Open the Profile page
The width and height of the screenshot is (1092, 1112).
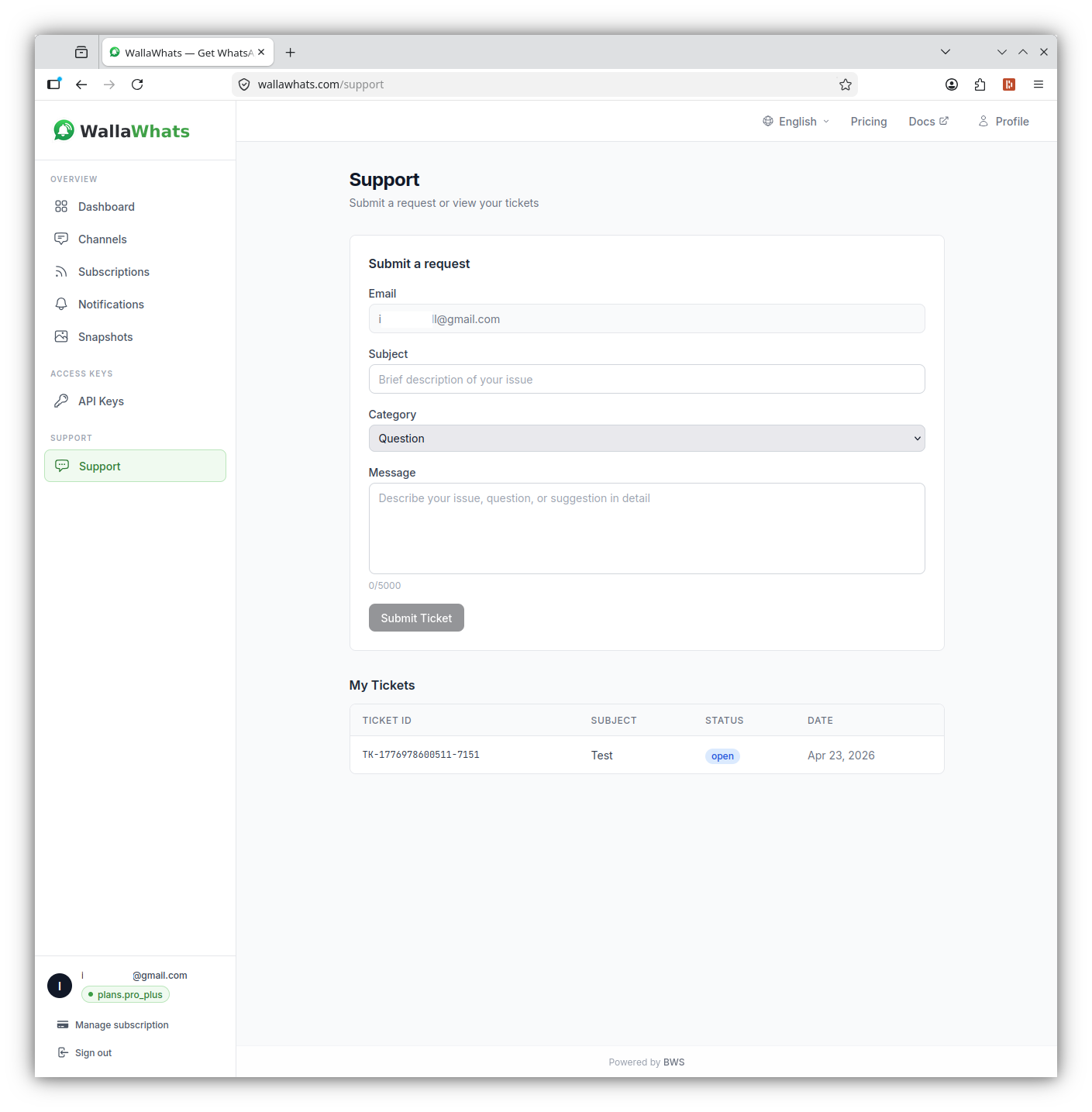coord(1004,122)
